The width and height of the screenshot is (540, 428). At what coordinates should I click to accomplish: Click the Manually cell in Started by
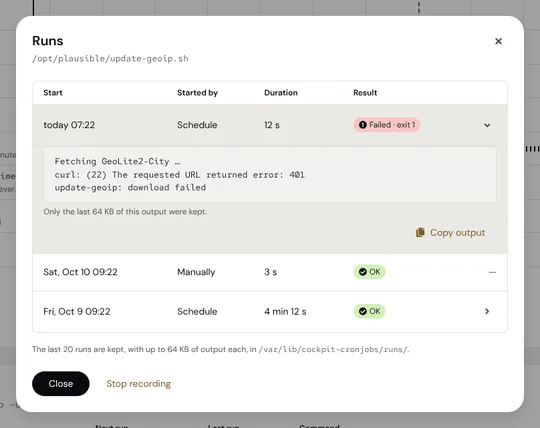tap(196, 272)
